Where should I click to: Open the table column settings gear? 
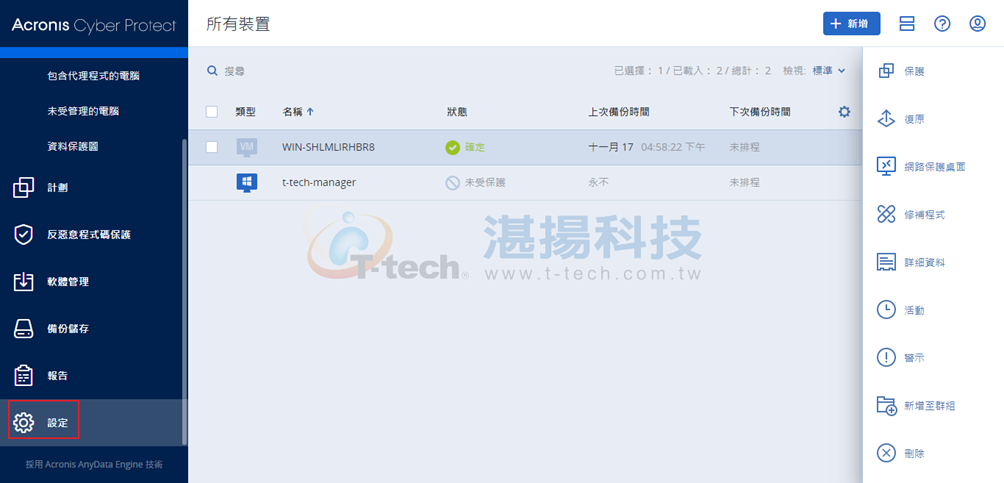(845, 111)
